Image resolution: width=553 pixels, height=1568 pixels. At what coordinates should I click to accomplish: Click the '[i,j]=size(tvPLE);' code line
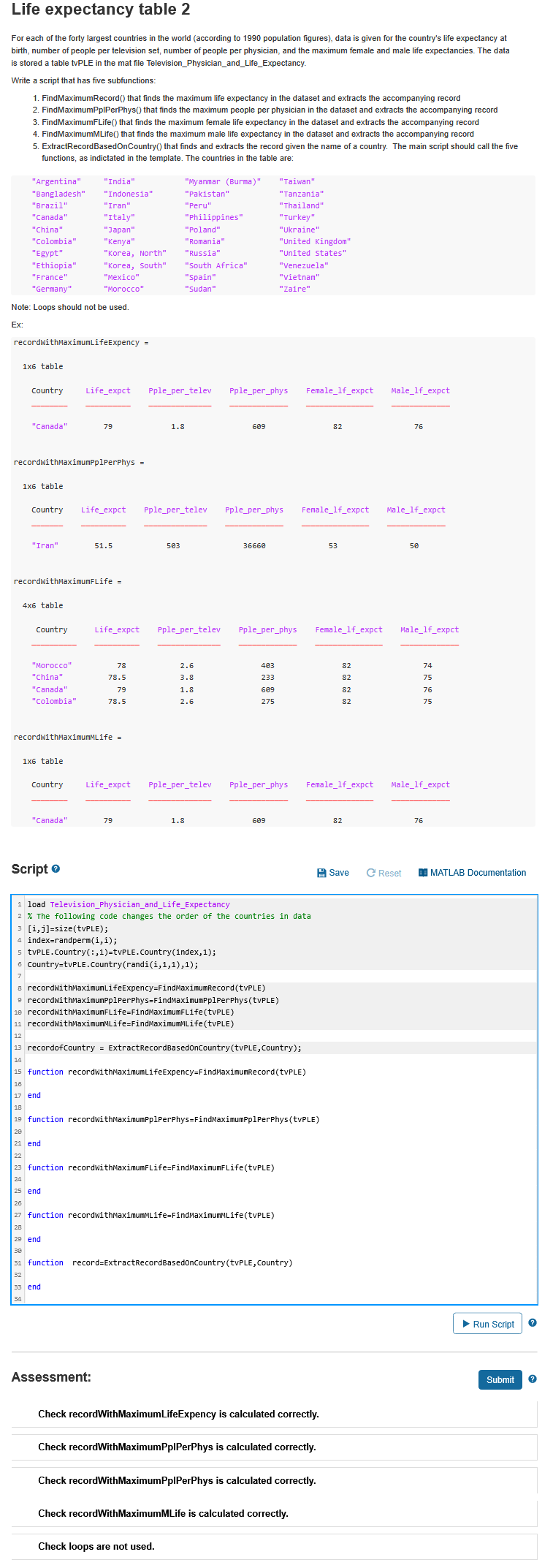pyautogui.click(x=68, y=928)
